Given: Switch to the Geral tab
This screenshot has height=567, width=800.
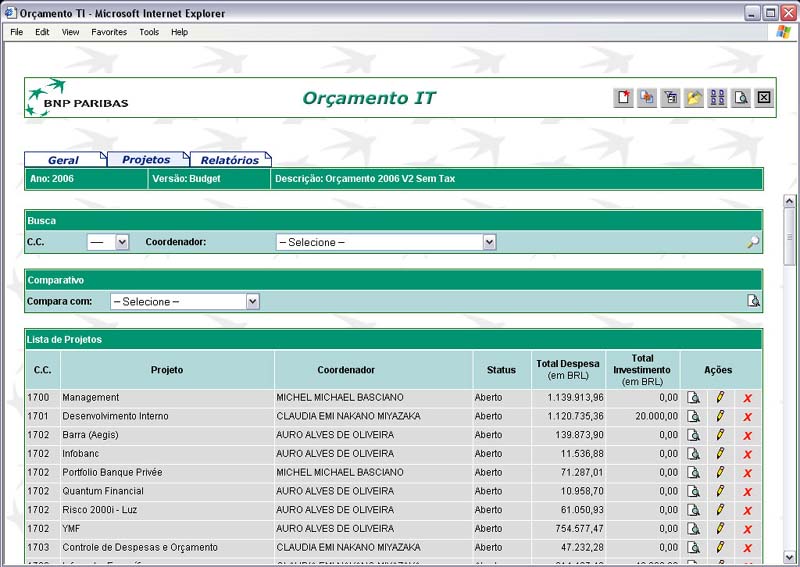Looking at the screenshot, I should [64, 160].
